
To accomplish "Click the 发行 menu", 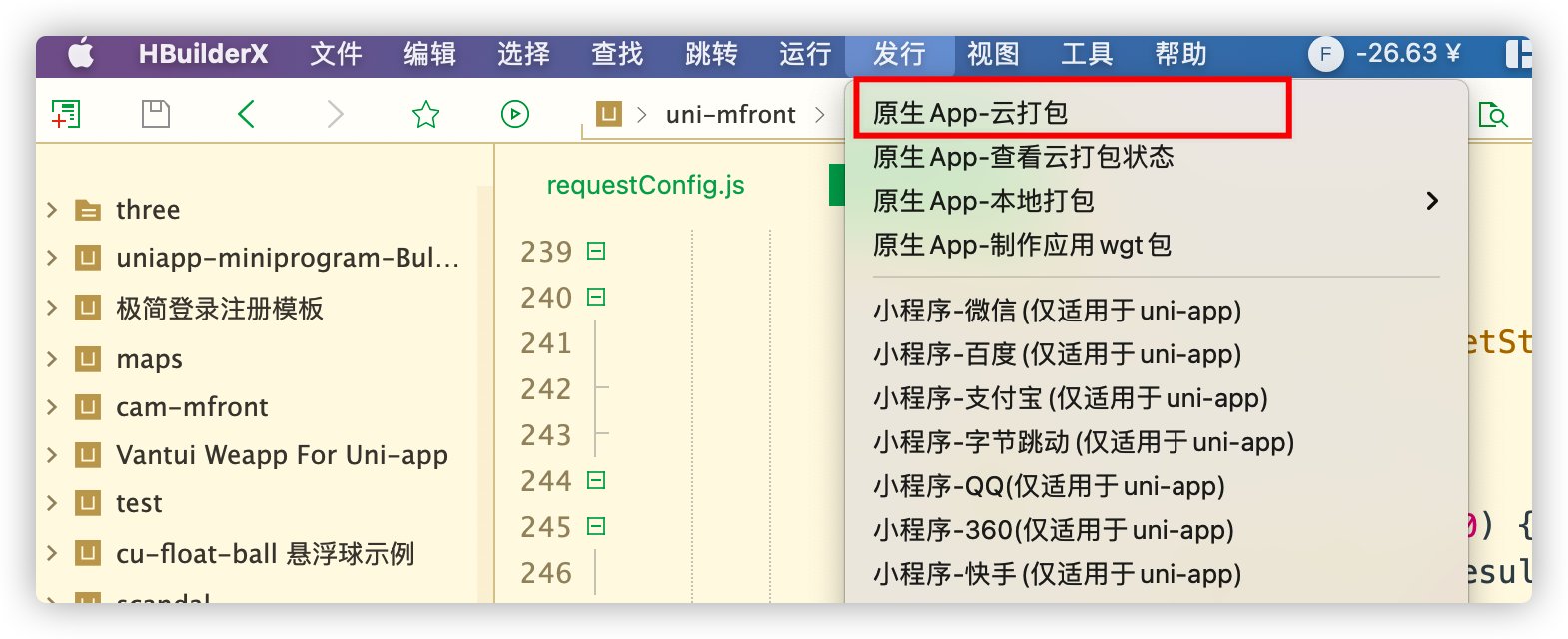I will 899,54.
